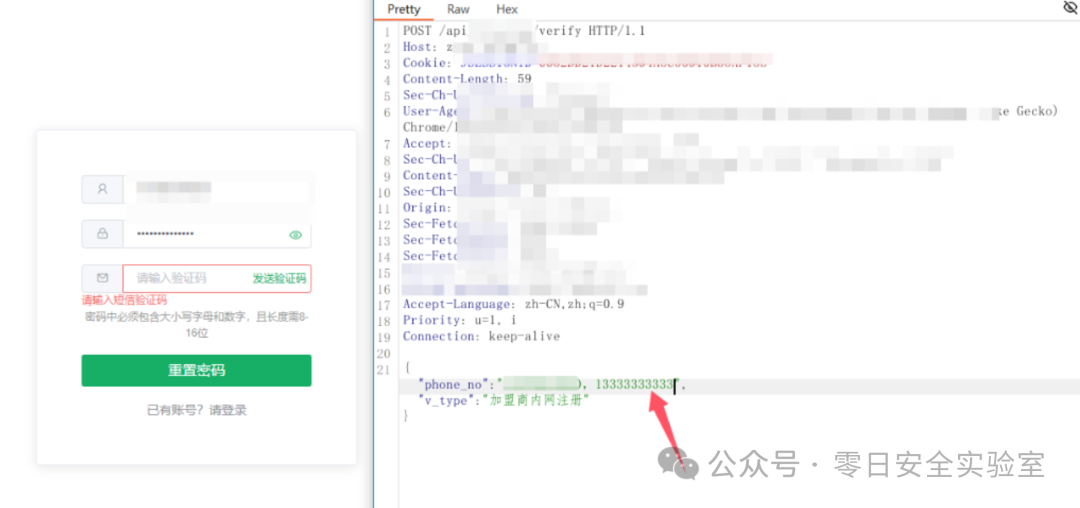Image resolution: width=1080 pixels, height=508 pixels.
Task: Click the password rule hint text
Action: click(x=196, y=325)
